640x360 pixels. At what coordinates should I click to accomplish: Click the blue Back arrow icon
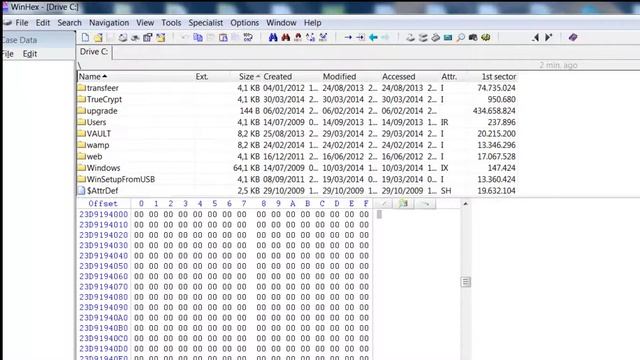click(x=373, y=38)
